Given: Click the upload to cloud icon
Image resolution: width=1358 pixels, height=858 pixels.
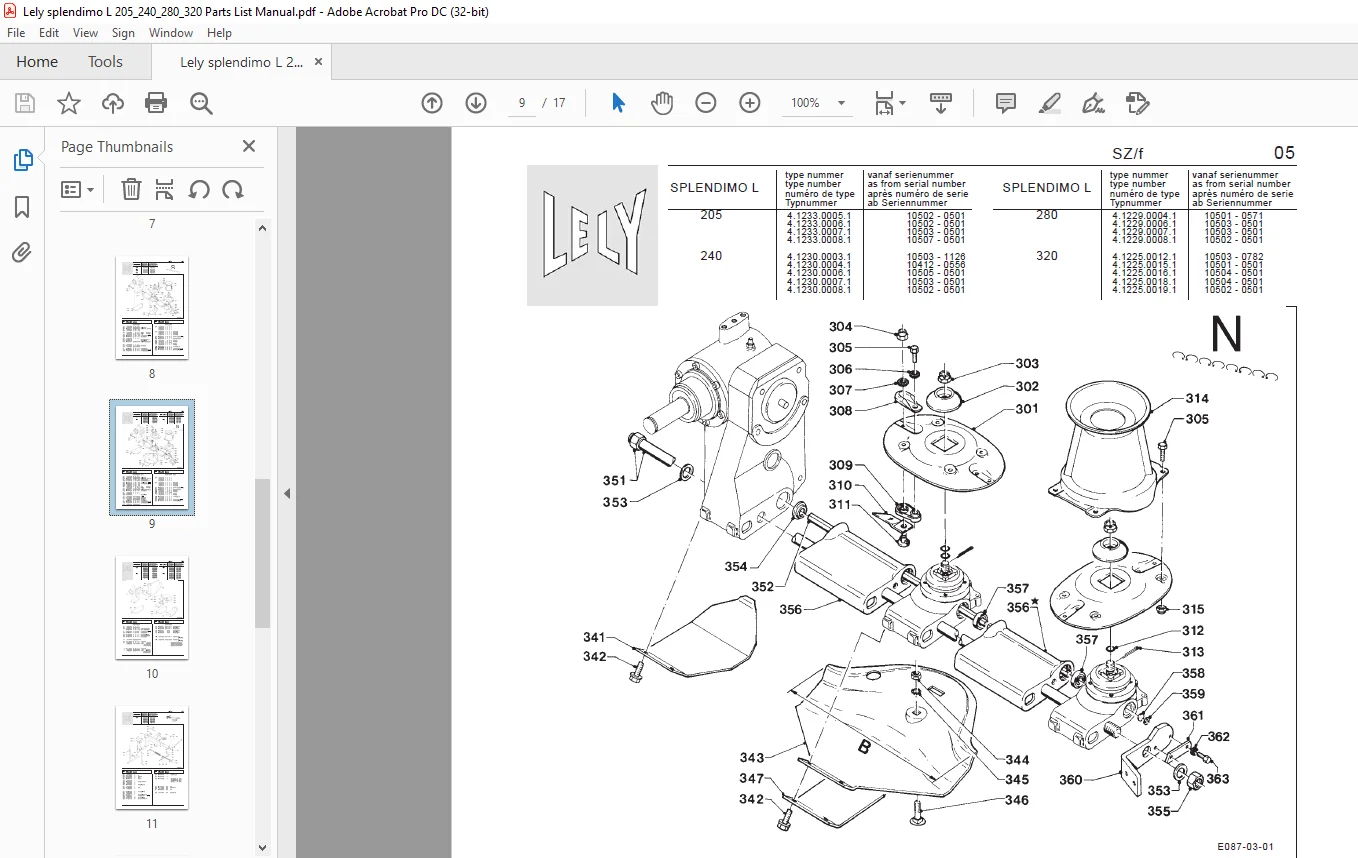Looking at the screenshot, I should point(113,103).
